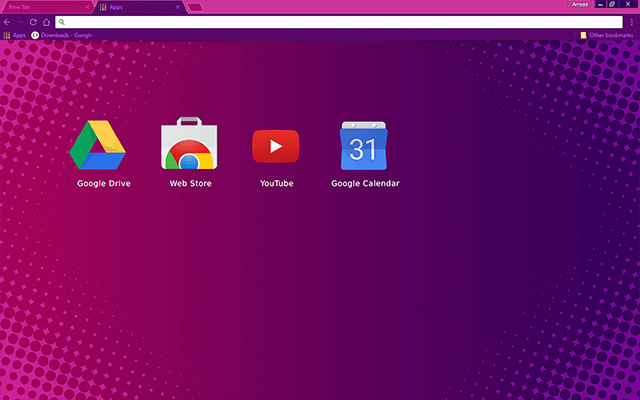The image size is (640, 400).
Task: Expand the Other bookmarks folder
Action: [x=607, y=35]
